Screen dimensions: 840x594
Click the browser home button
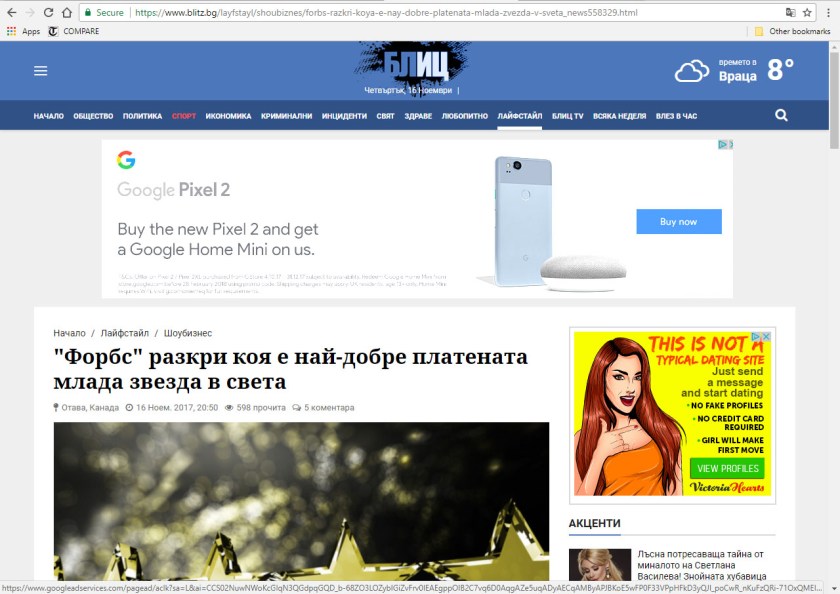tap(66, 13)
